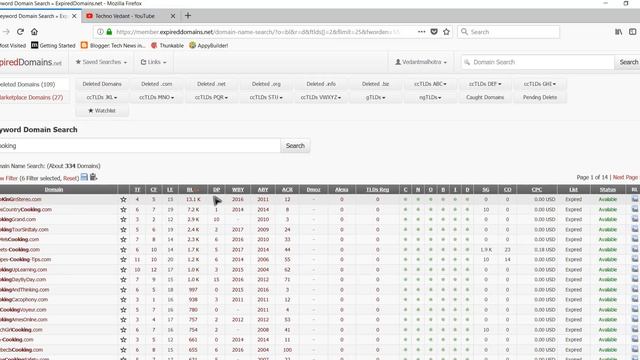The image size is (640, 360).
Task: Show site security info via padlock icon
Action: coord(109,32)
